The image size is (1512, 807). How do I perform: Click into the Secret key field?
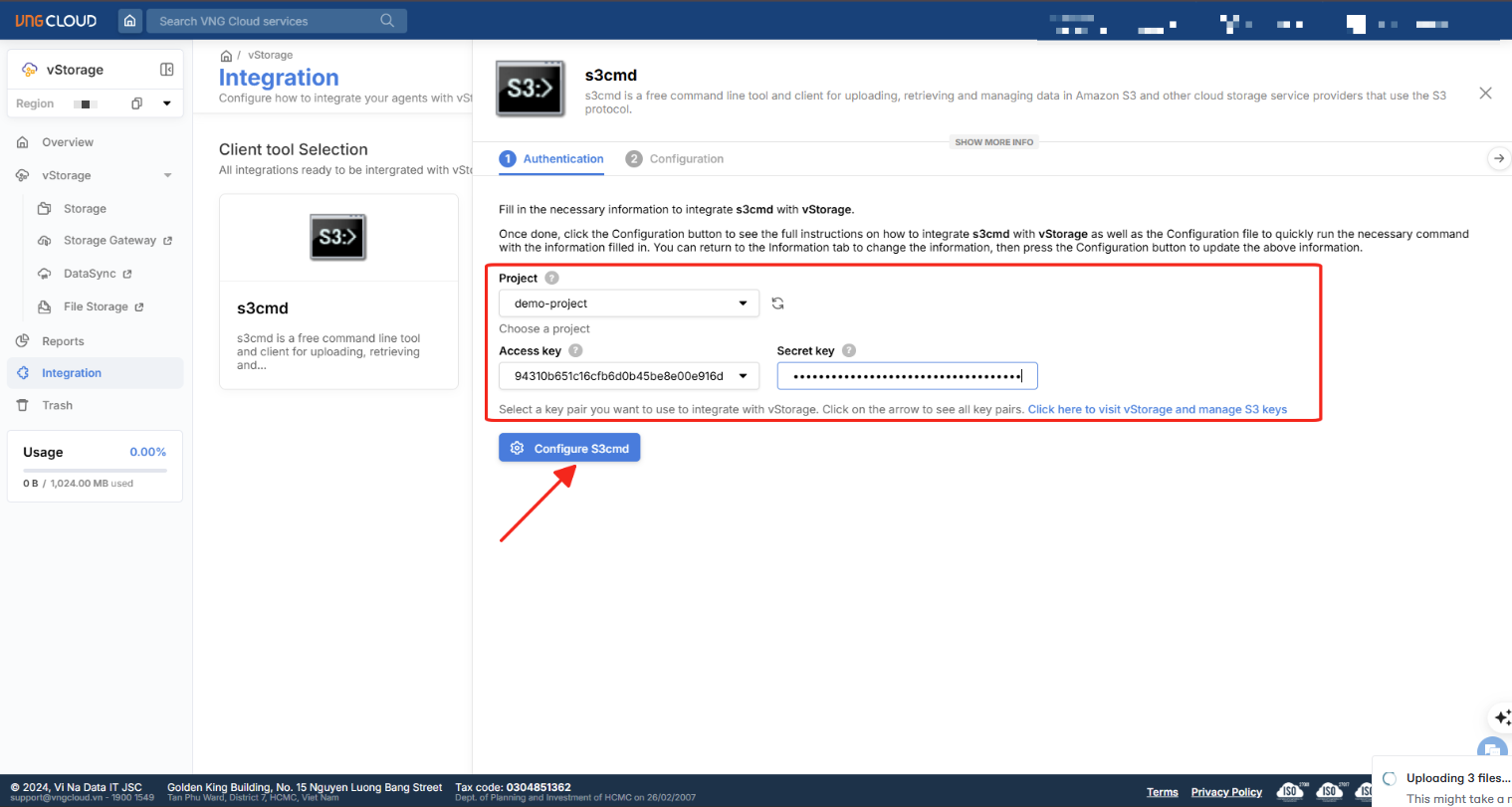tap(906, 376)
